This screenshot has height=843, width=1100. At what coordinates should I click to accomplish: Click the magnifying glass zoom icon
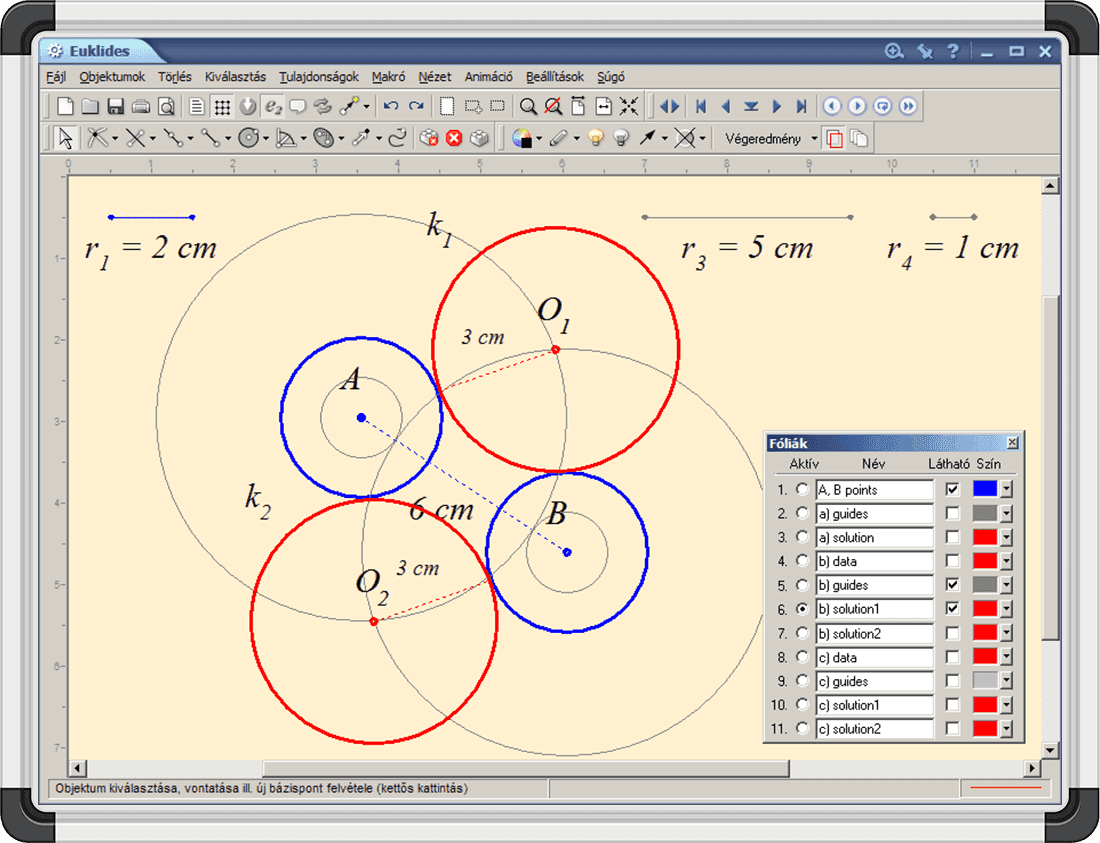527,106
